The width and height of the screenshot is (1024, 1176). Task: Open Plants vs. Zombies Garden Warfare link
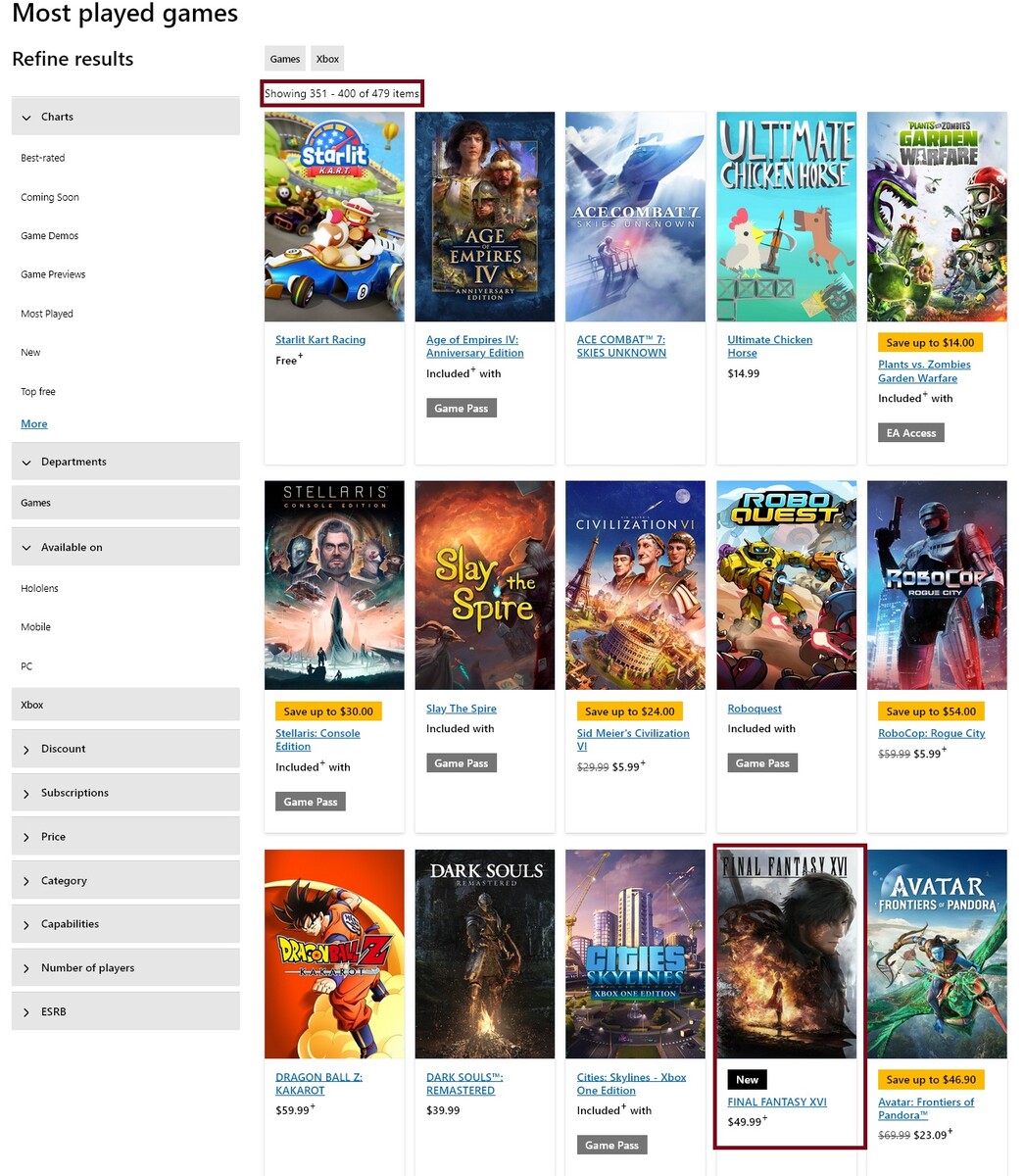[x=924, y=371]
